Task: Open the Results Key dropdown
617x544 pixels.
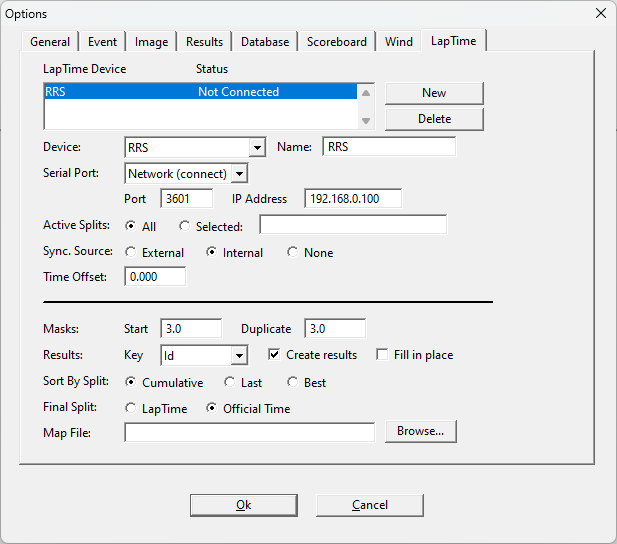Action: tap(239, 355)
